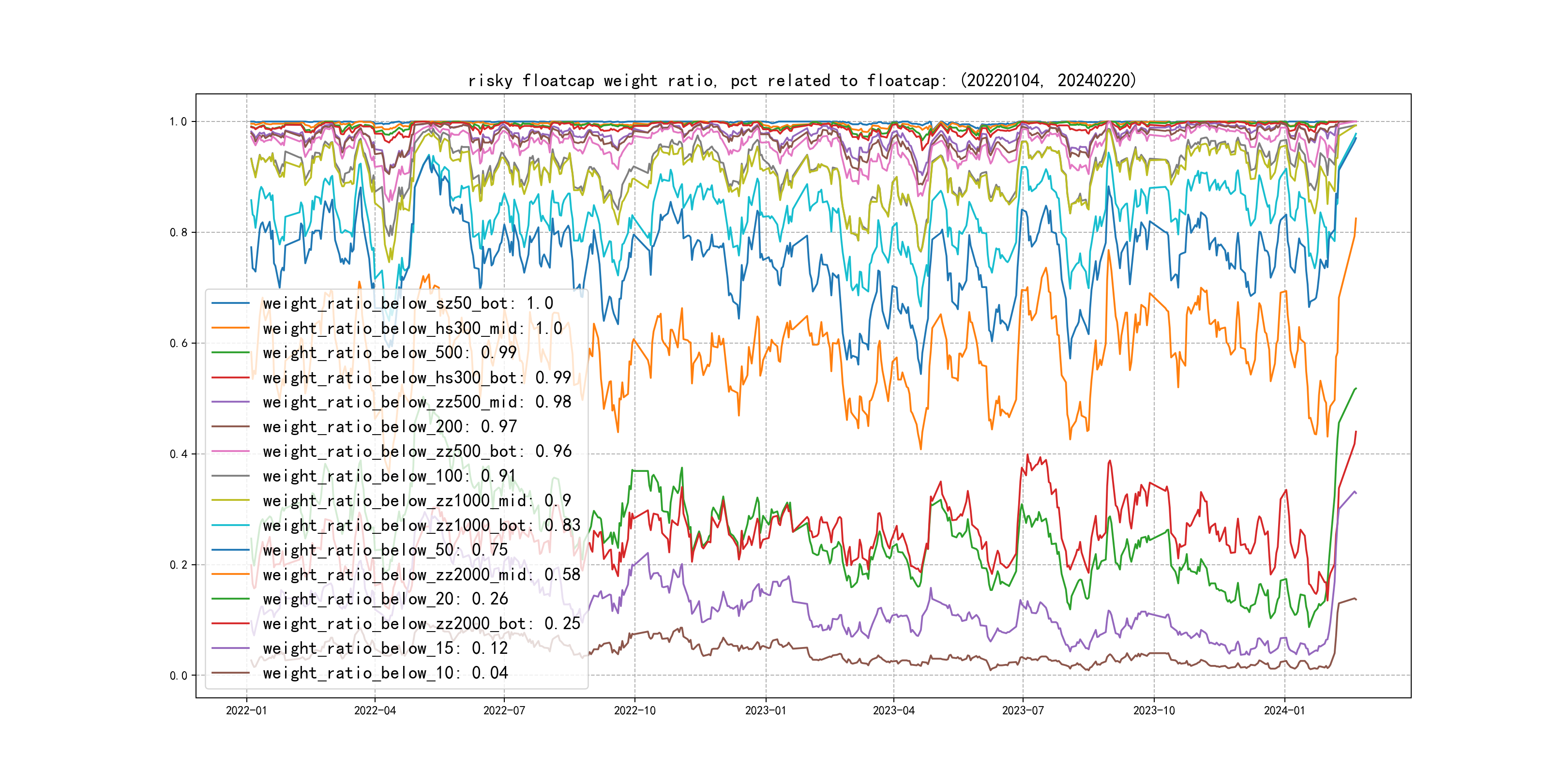Image resolution: width=1568 pixels, height=784 pixels.
Task: Click olive line swatch for zz1000_mid legend
Action: [x=230, y=500]
